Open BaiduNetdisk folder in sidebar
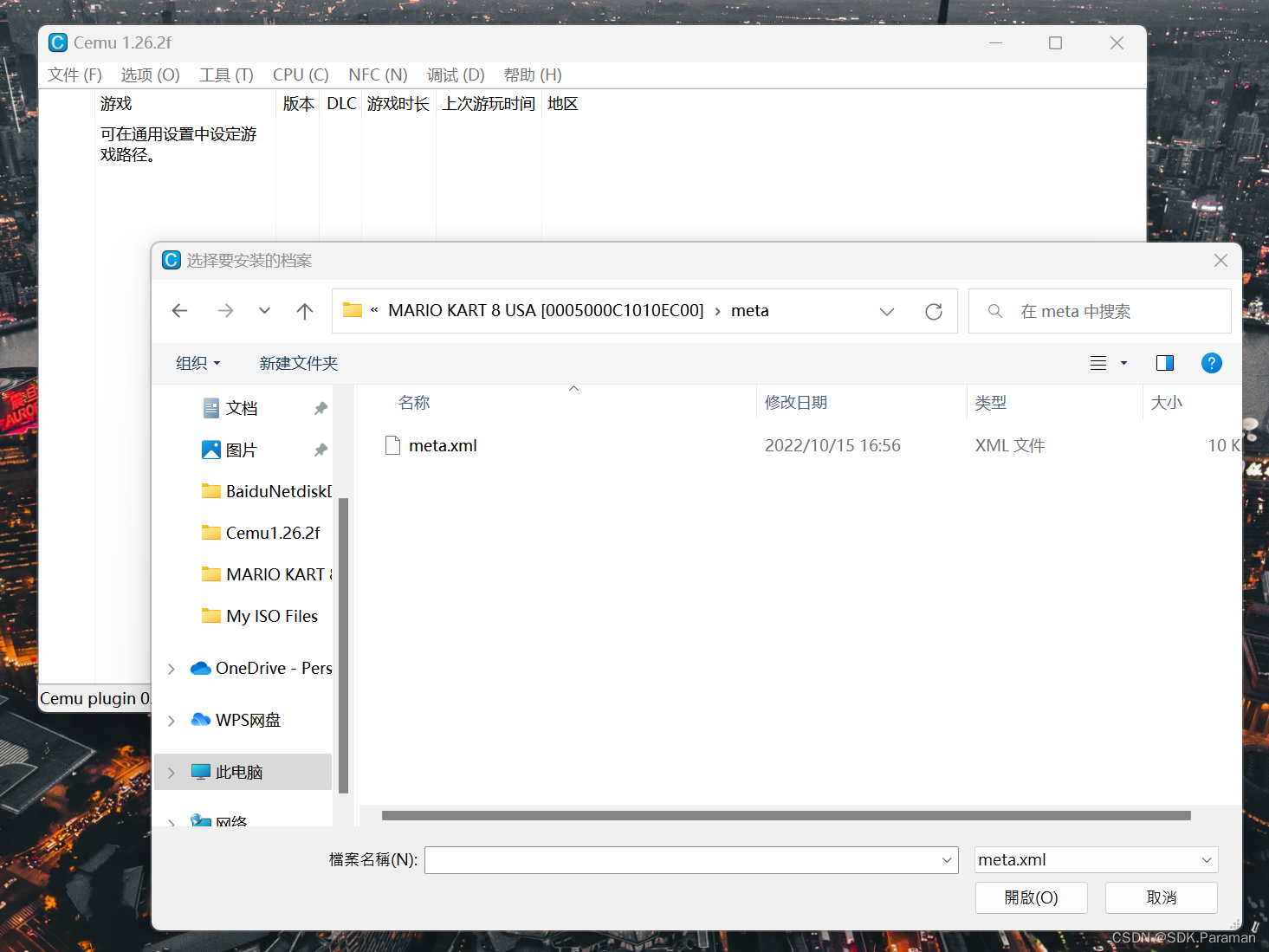The height and width of the screenshot is (952, 1269). 266,491
